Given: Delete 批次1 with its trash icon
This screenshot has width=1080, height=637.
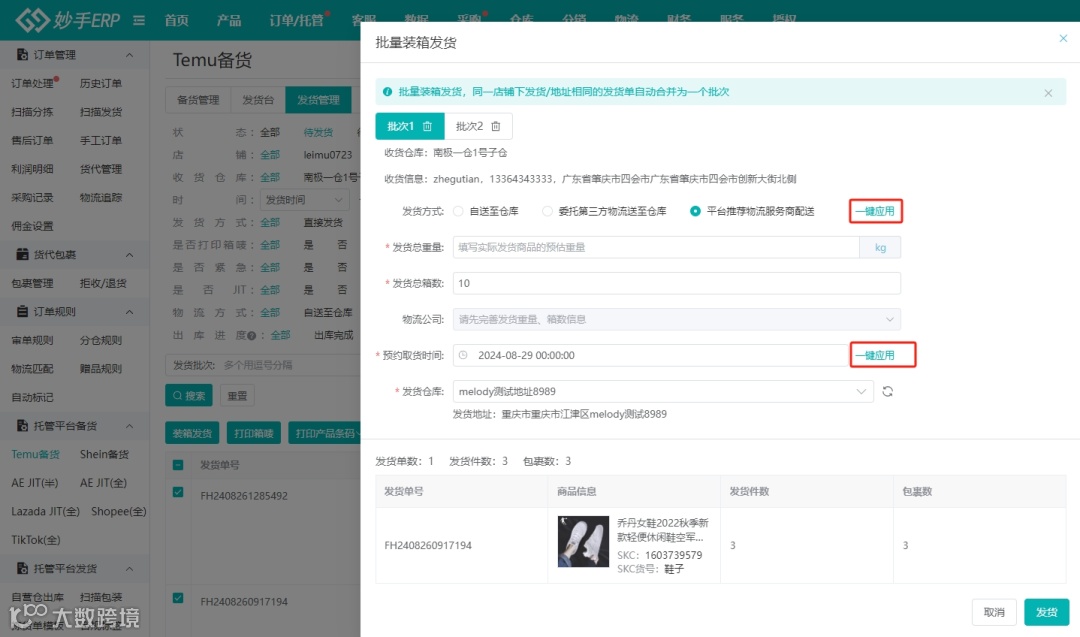Looking at the screenshot, I should (x=427, y=126).
